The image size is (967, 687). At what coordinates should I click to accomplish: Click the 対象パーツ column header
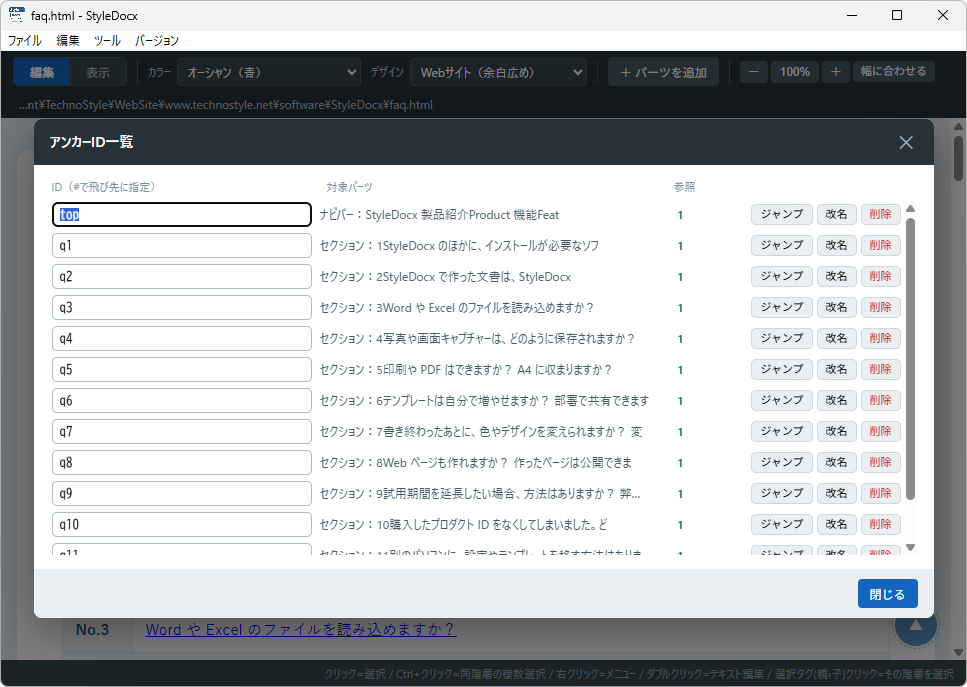coord(349,187)
